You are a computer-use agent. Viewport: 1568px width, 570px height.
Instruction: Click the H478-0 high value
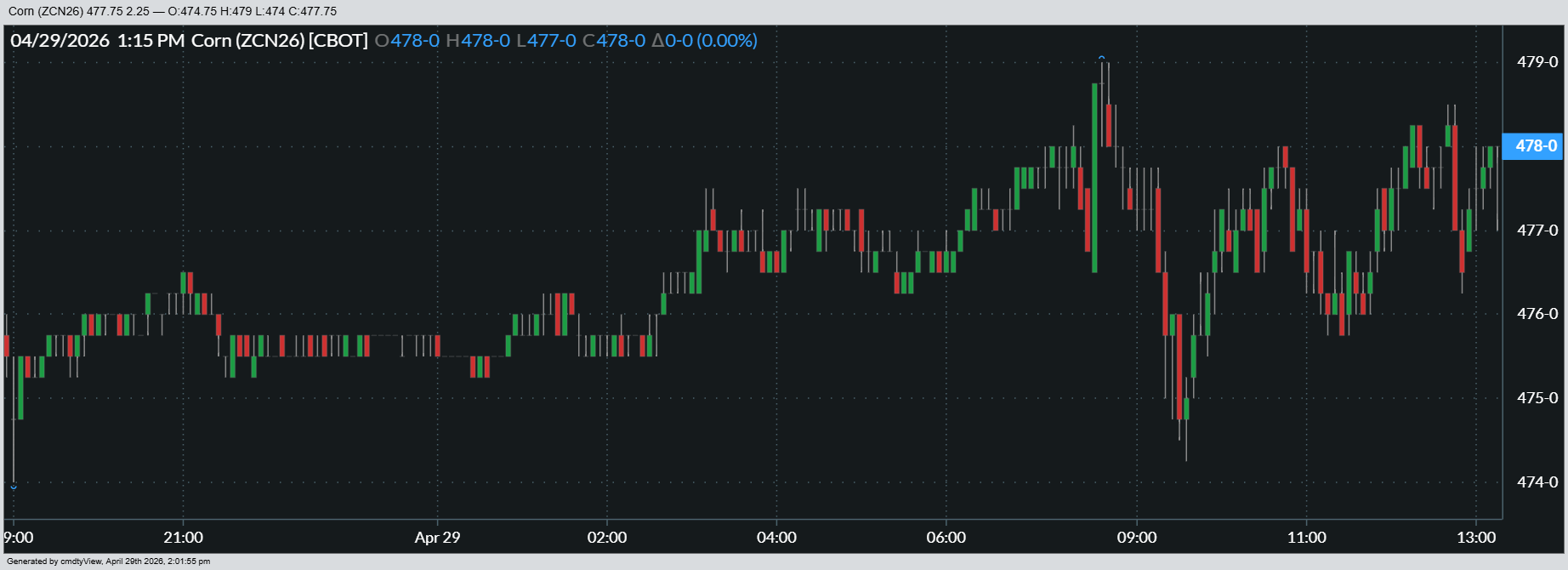478,41
